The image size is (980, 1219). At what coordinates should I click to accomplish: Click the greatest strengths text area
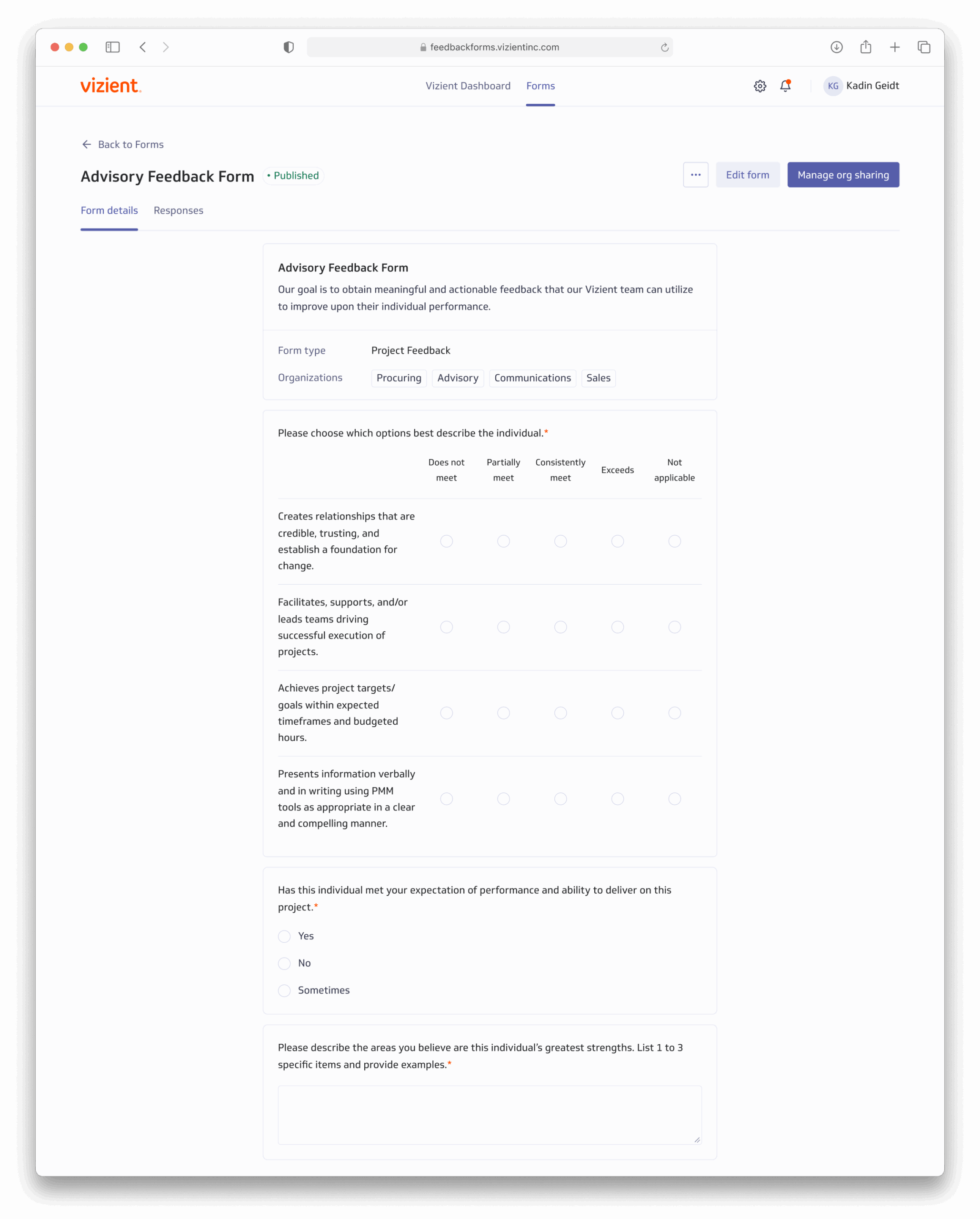(x=490, y=1114)
